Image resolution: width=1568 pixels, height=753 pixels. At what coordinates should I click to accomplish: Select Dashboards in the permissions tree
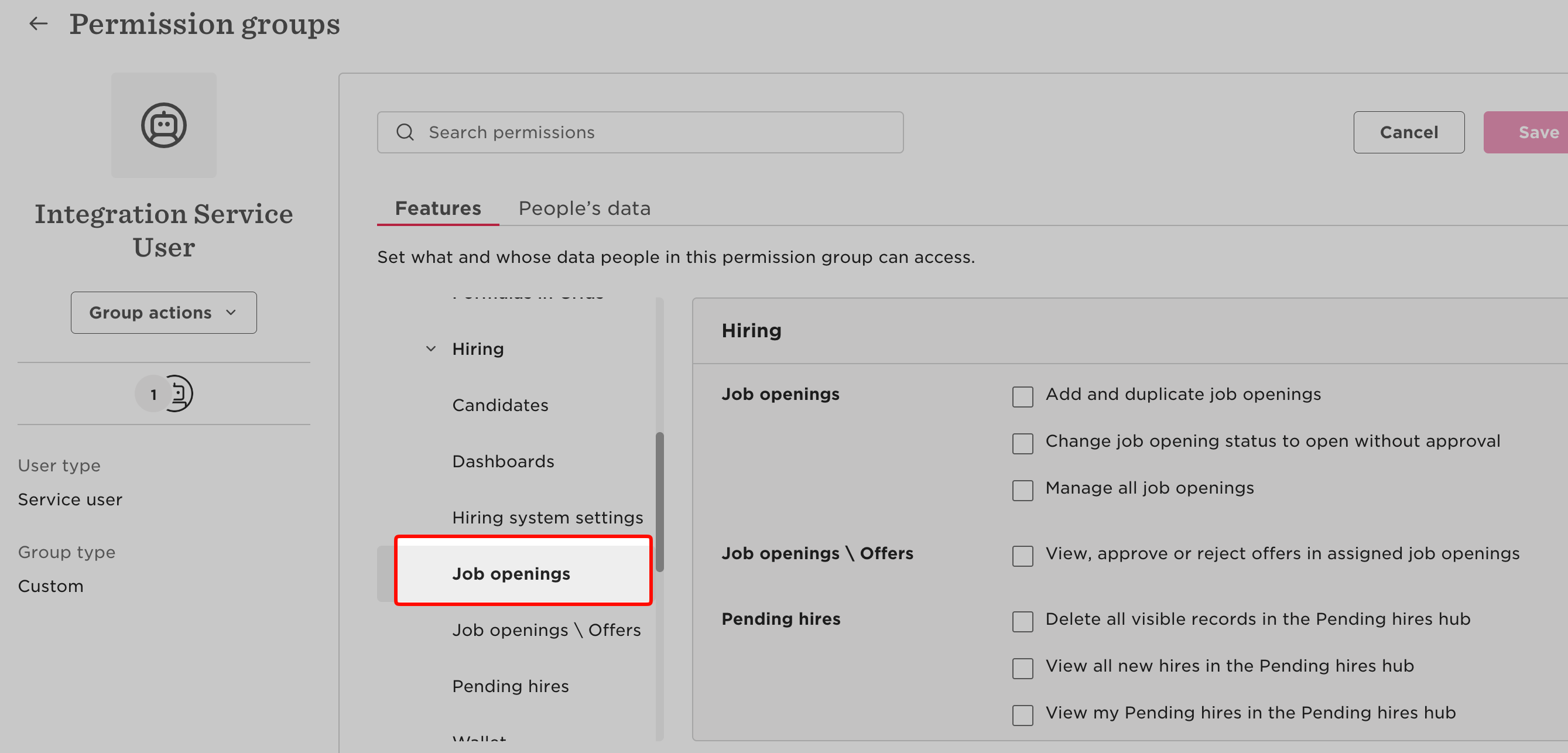[x=503, y=461]
